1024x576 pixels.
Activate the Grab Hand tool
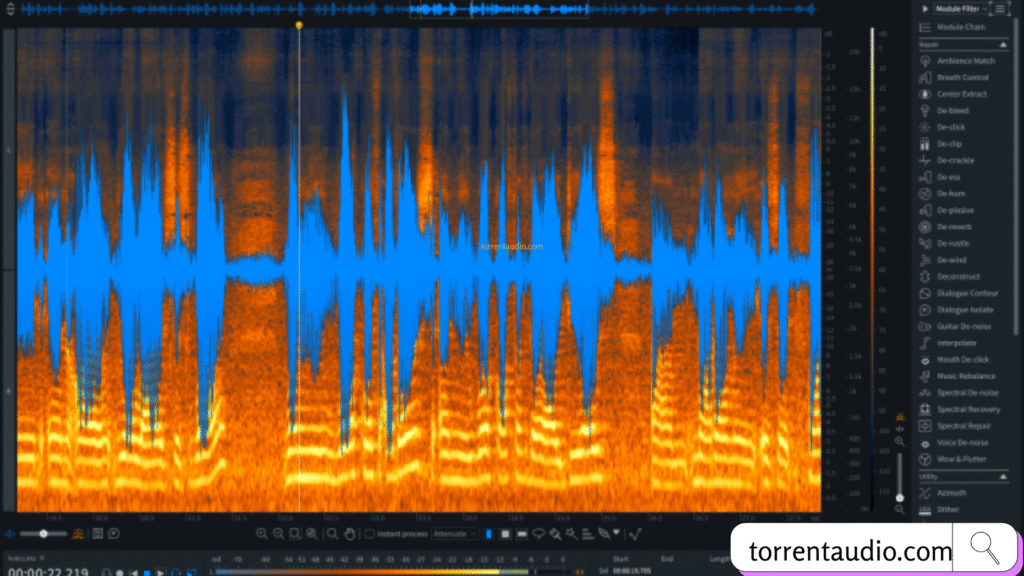coord(349,534)
